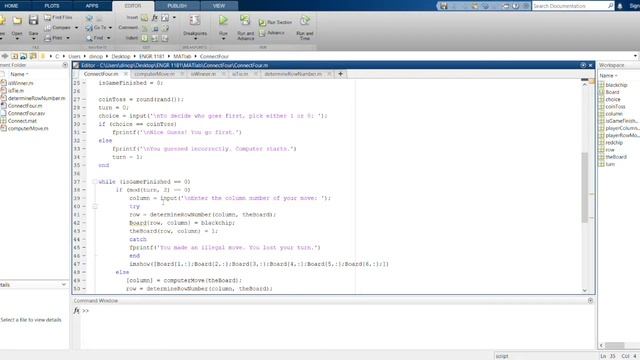Click the Workspace horizontal scrollbar thumb

(615, 345)
